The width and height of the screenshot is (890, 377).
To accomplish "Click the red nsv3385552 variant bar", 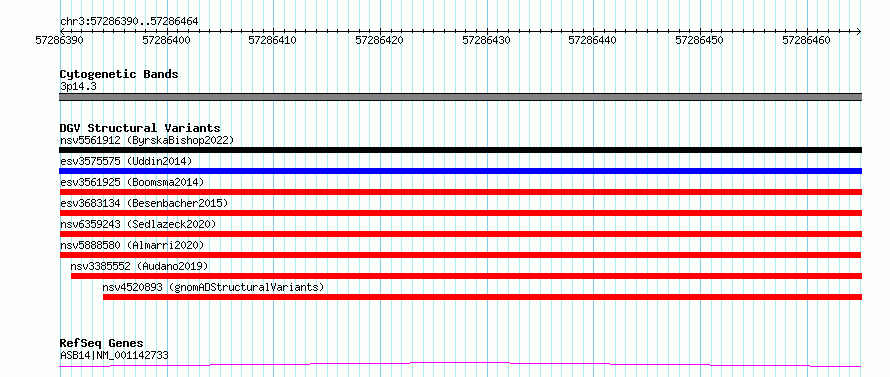I will point(466,276).
